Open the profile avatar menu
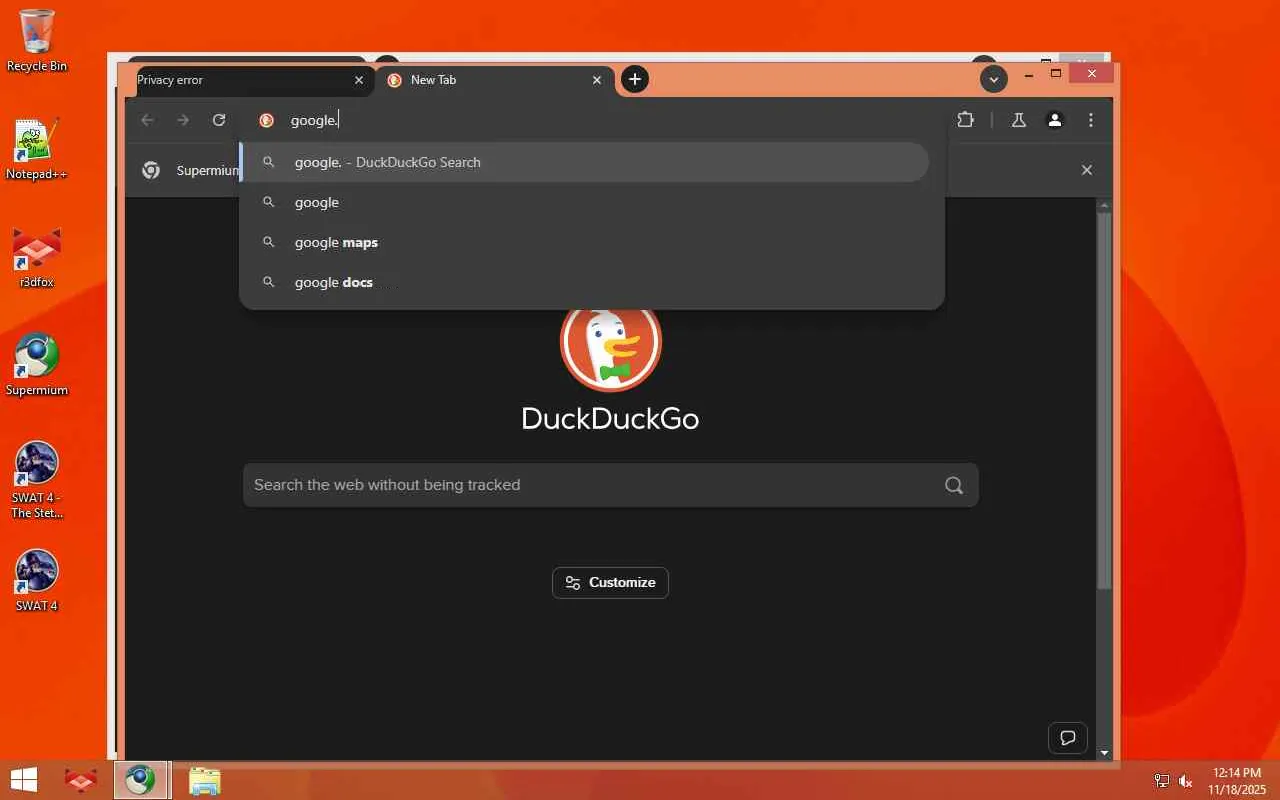Viewport: 1280px width, 800px height. 1055,120
